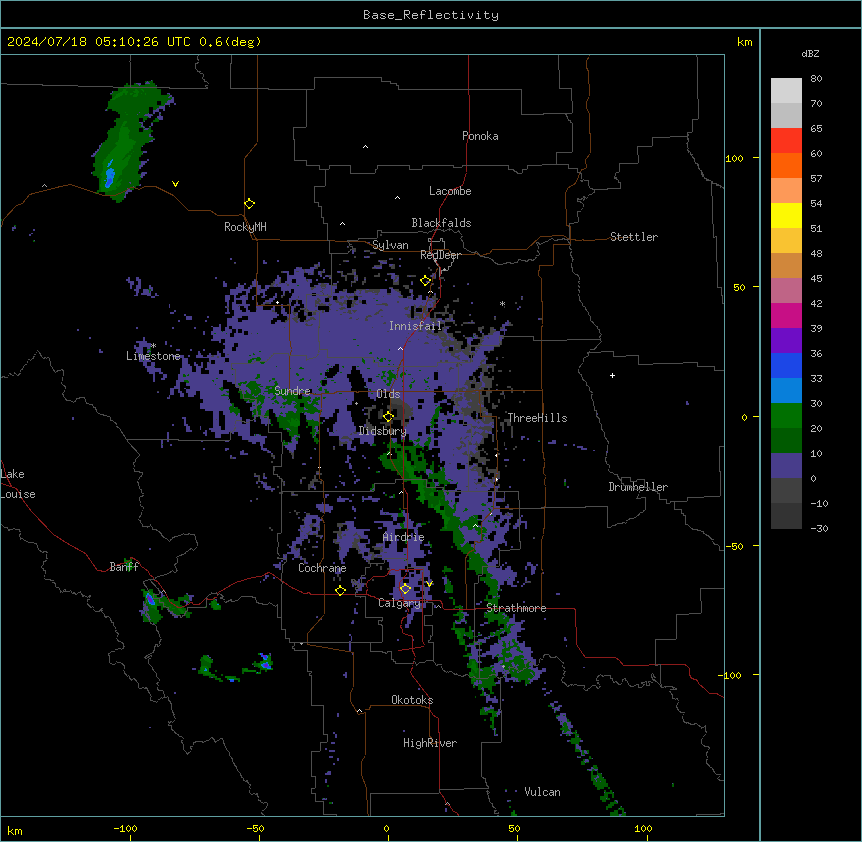This screenshot has width=862, height=842.
Task: Click the Didsbury town label
Action: (x=383, y=431)
